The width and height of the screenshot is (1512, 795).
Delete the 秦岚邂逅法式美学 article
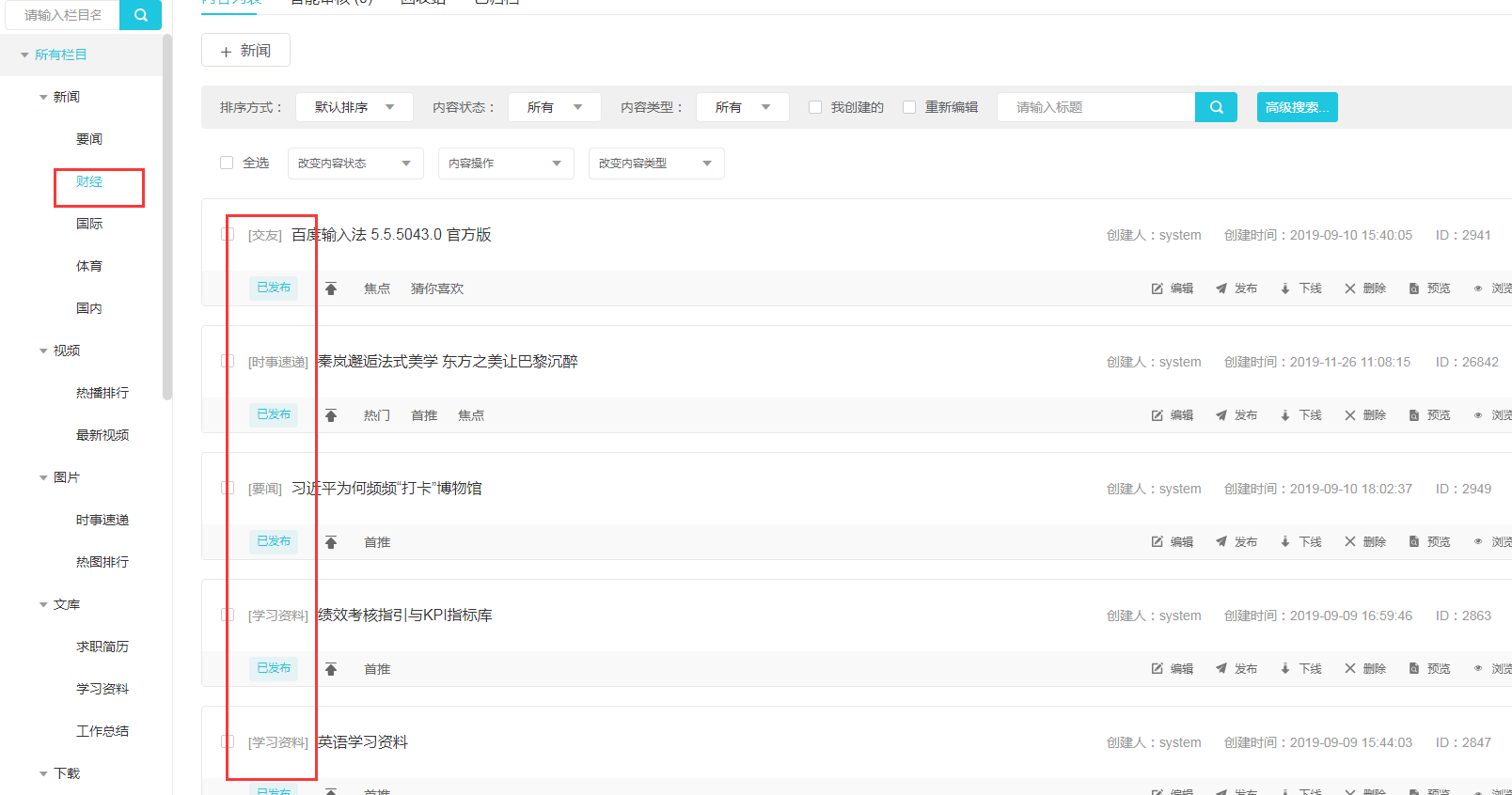pos(1365,415)
